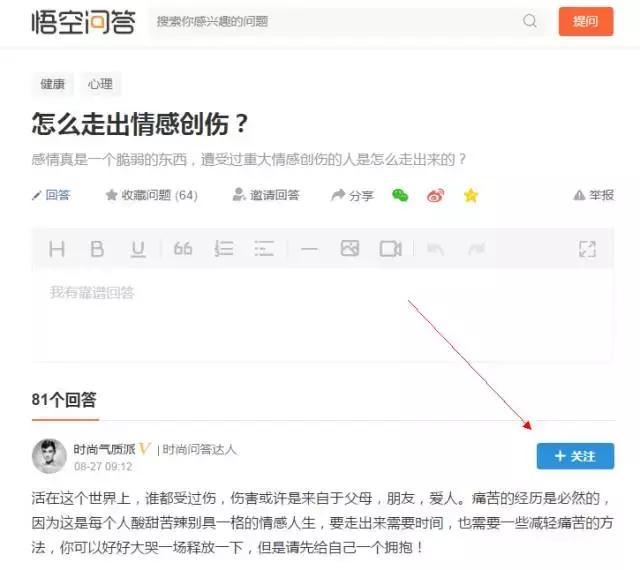
Task: Select the 81个回答 tab
Action: pos(64,400)
